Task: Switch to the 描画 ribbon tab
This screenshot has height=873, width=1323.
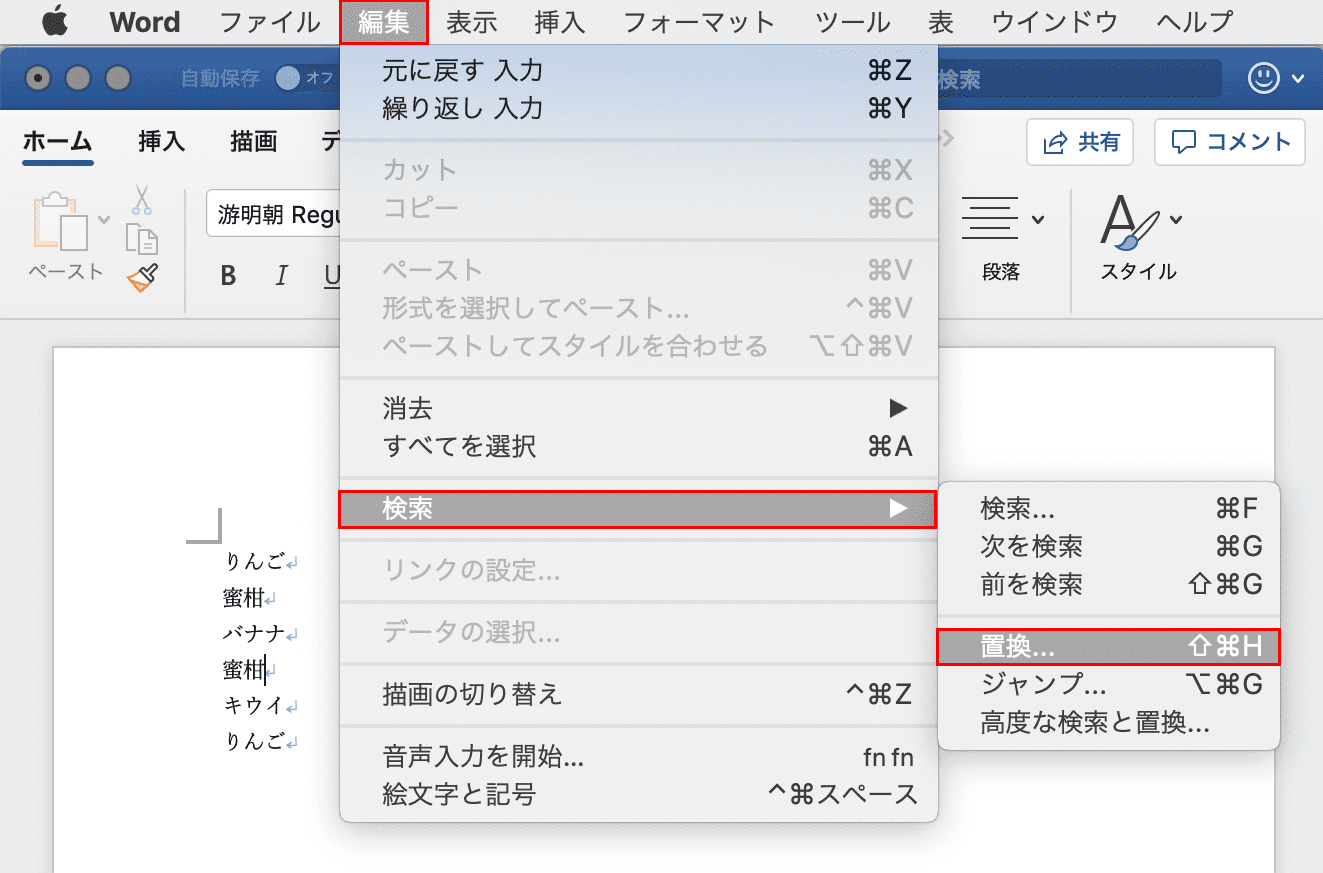Action: [x=254, y=142]
